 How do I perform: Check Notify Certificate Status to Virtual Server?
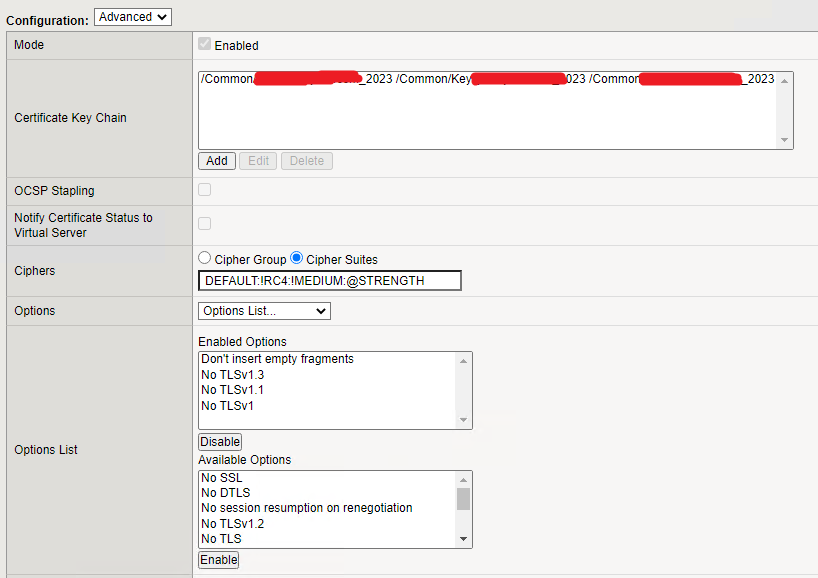click(204, 223)
